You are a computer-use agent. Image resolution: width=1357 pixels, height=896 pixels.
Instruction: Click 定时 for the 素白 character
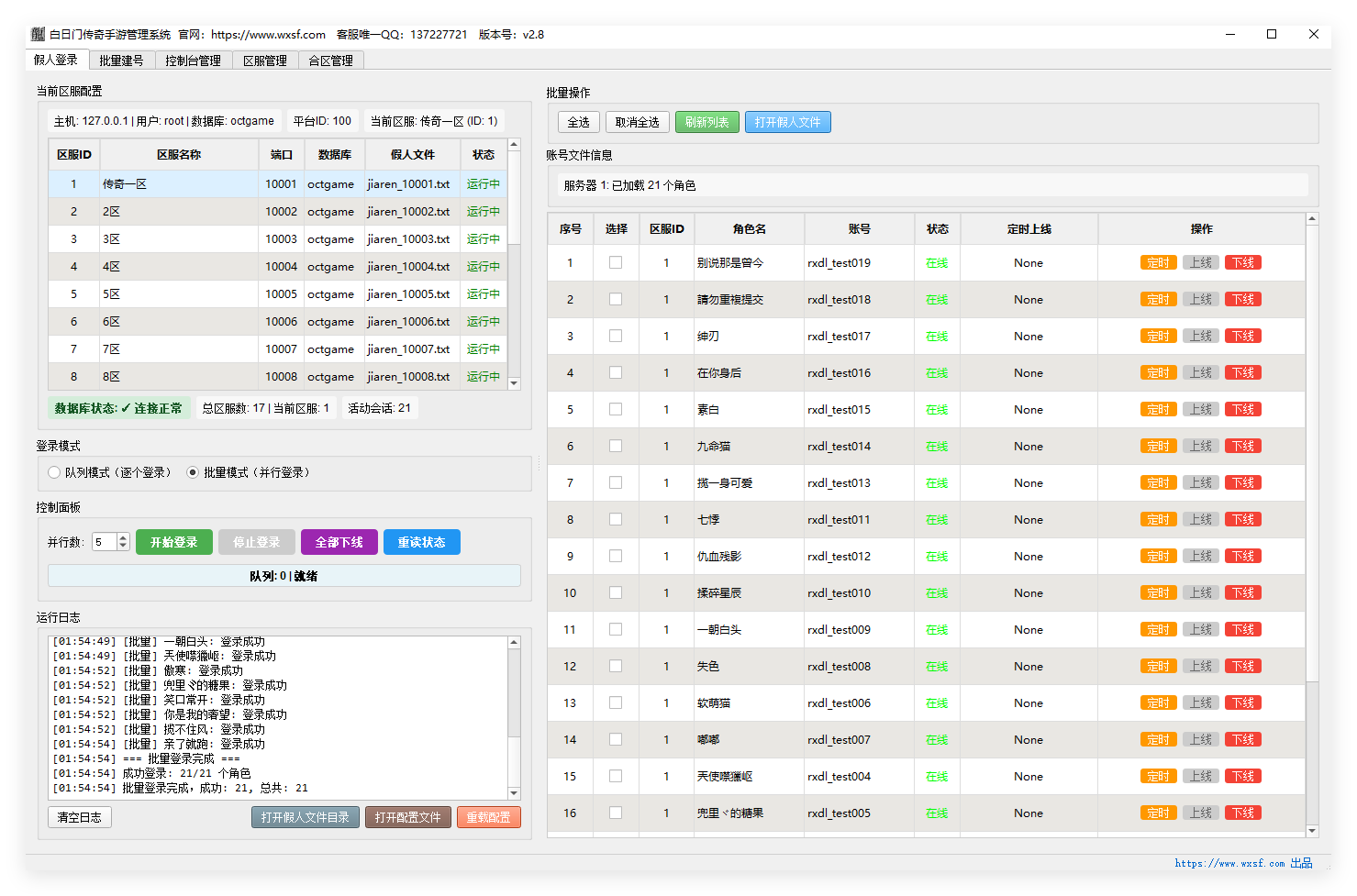(1158, 410)
